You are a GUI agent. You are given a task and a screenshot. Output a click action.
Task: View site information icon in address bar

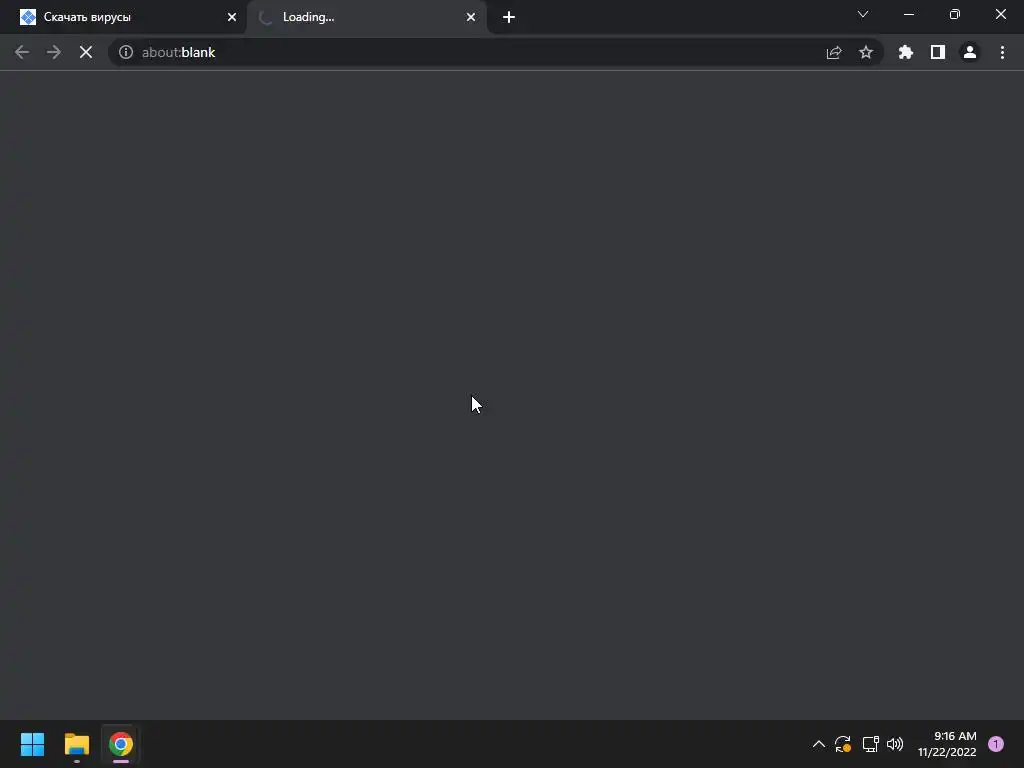click(126, 52)
